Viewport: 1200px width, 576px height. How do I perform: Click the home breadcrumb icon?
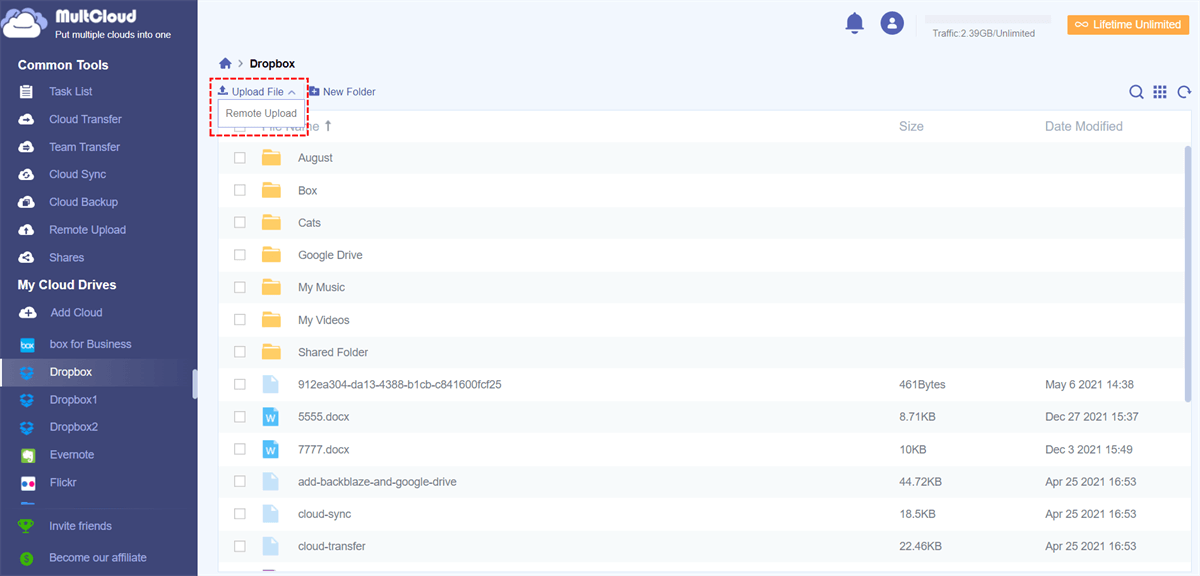click(226, 64)
